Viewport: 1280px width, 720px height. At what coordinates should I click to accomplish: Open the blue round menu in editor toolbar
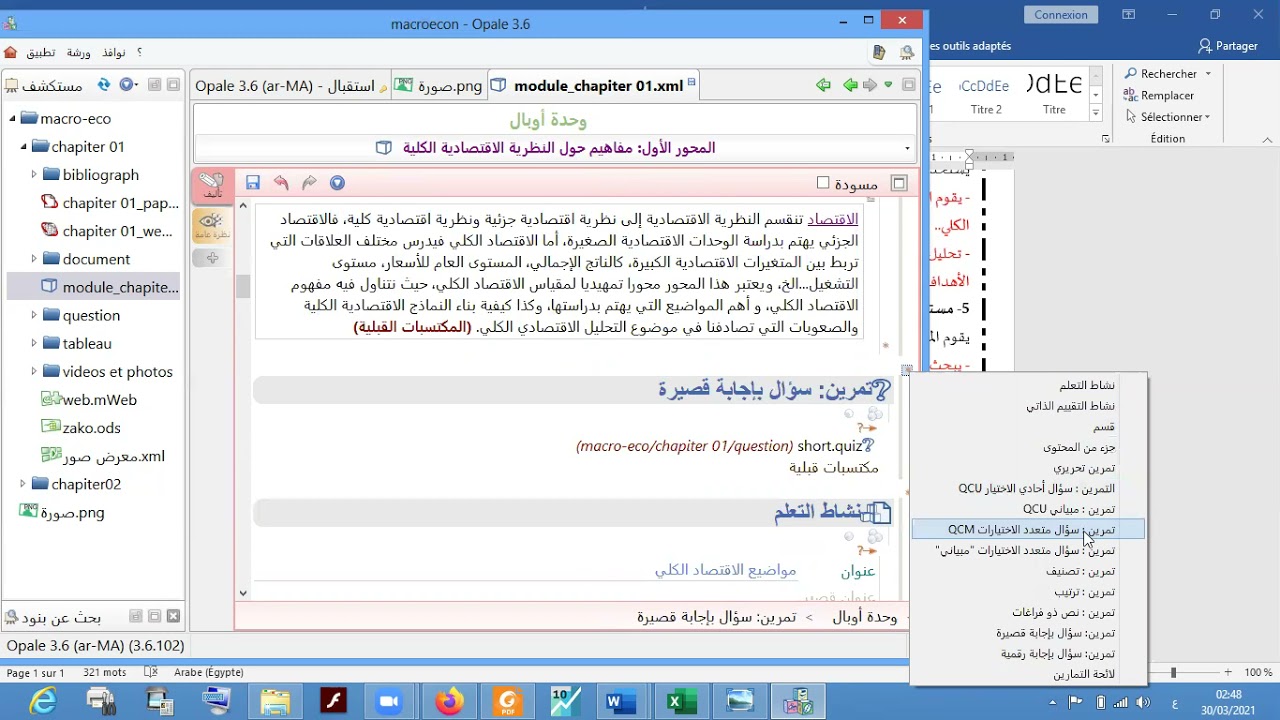[337, 183]
